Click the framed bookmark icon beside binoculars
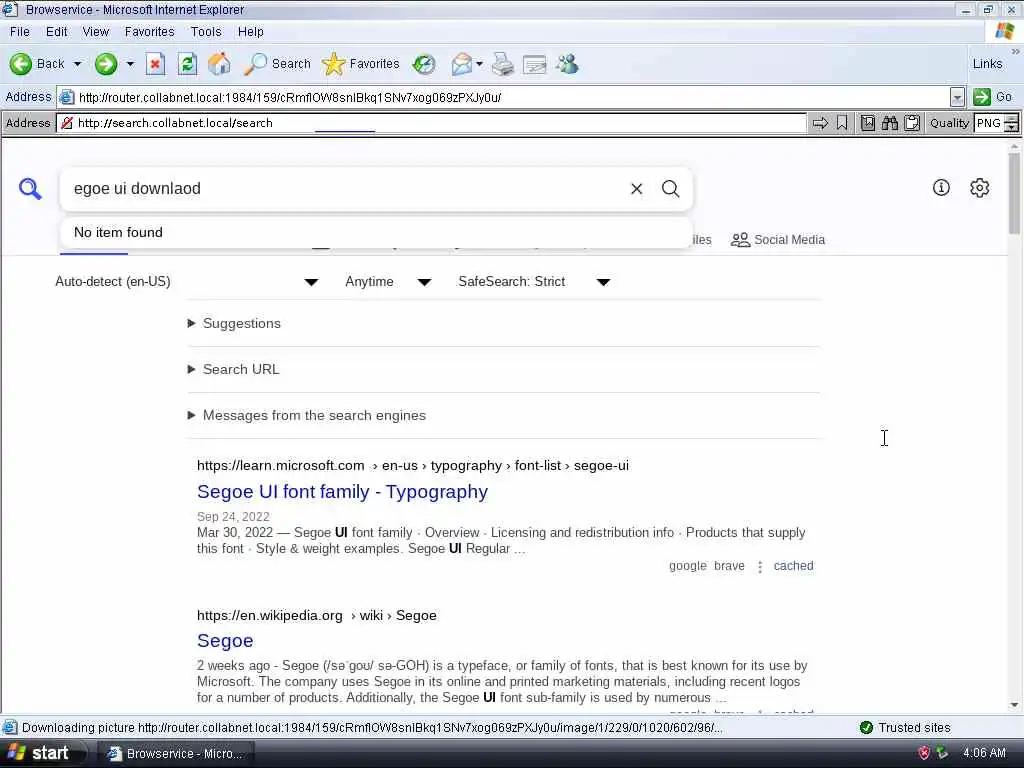This screenshot has height=768, width=1024. (x=867, y=123)
